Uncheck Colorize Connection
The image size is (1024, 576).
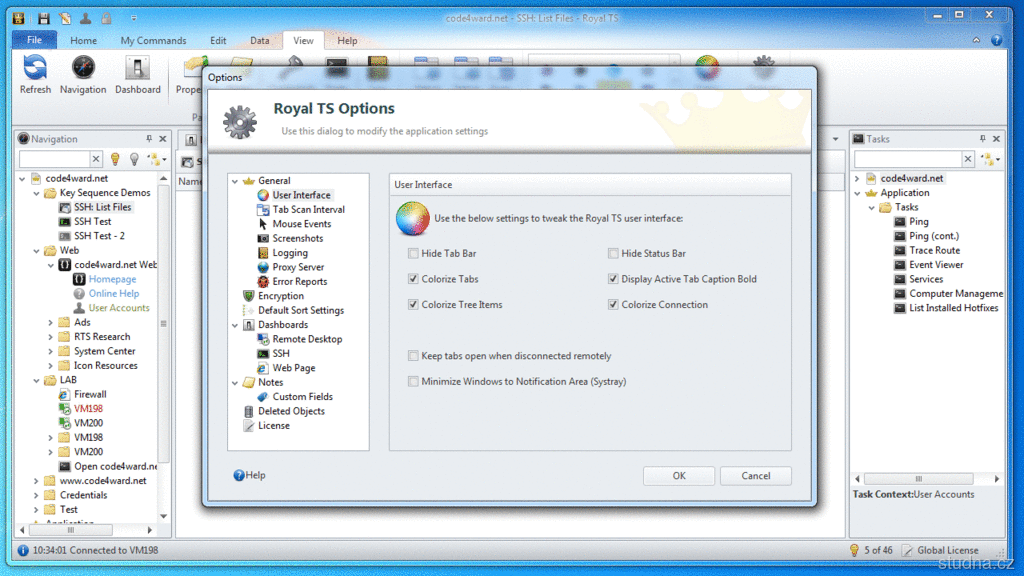(x=613, y=304)
